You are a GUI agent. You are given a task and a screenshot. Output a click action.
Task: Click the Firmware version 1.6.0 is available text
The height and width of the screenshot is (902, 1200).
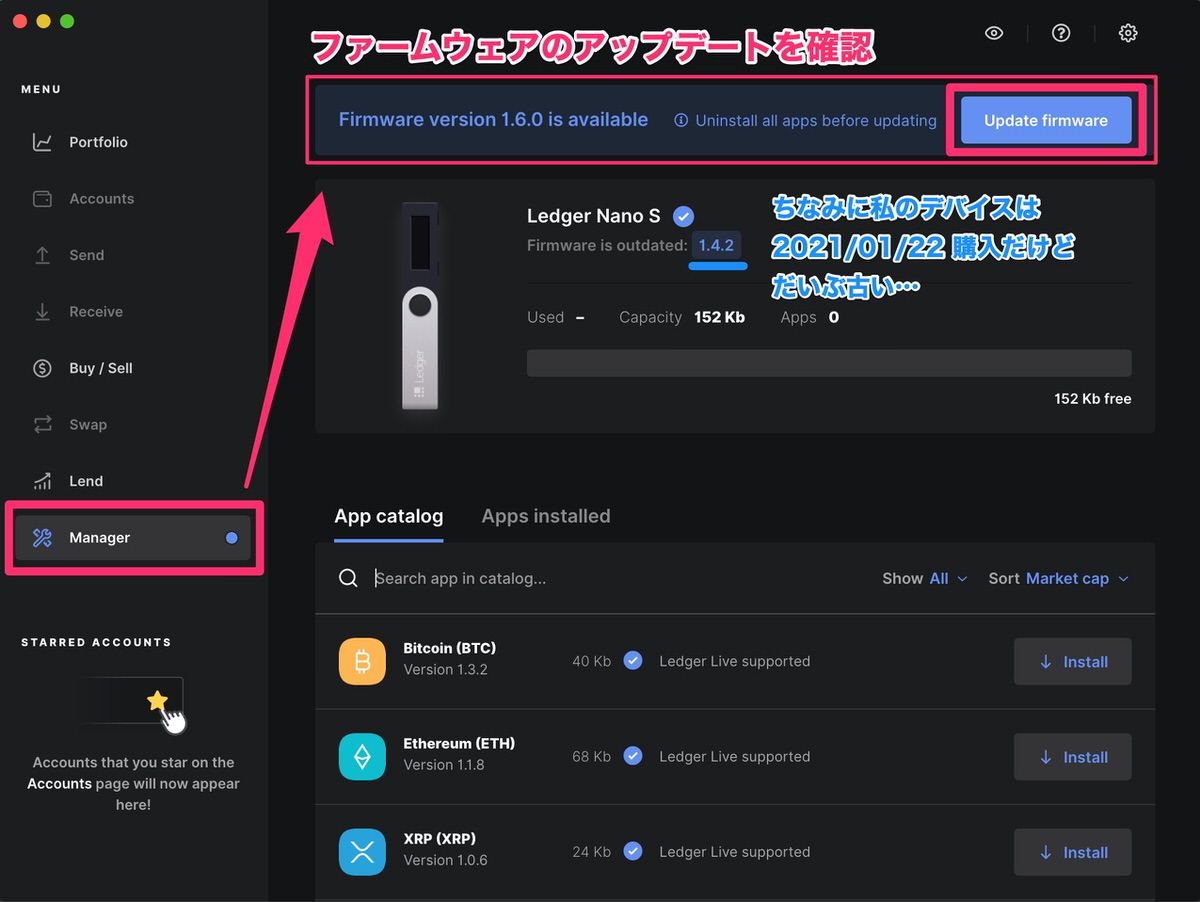coord(493,120)
